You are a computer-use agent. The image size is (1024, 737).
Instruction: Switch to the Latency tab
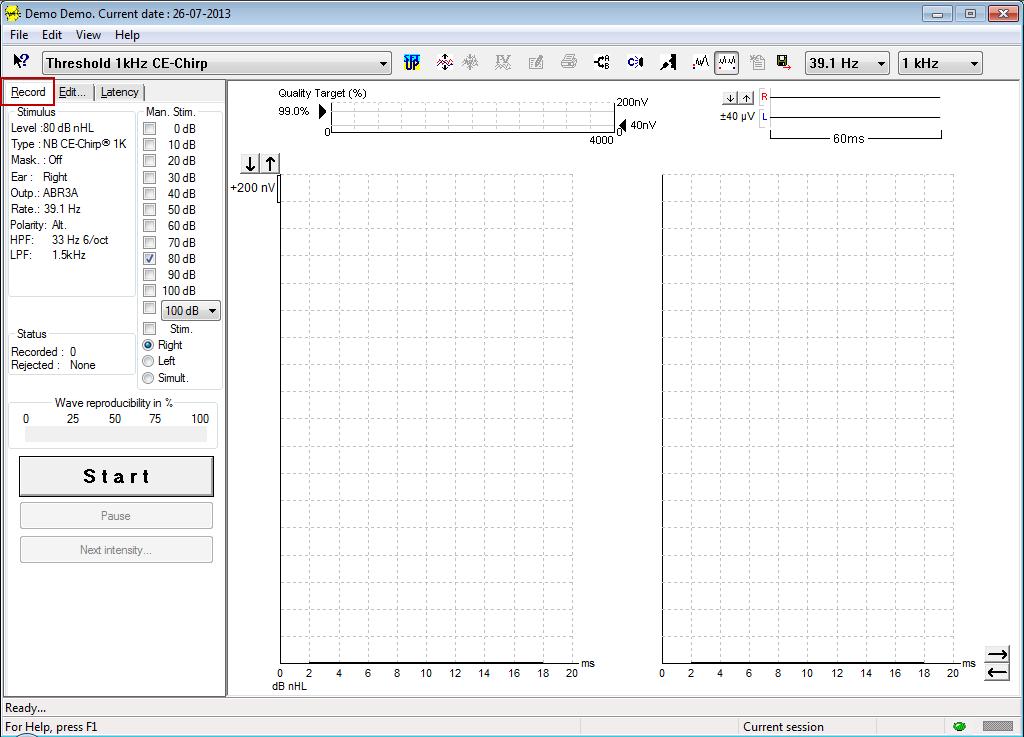click(x=120, y=92)
